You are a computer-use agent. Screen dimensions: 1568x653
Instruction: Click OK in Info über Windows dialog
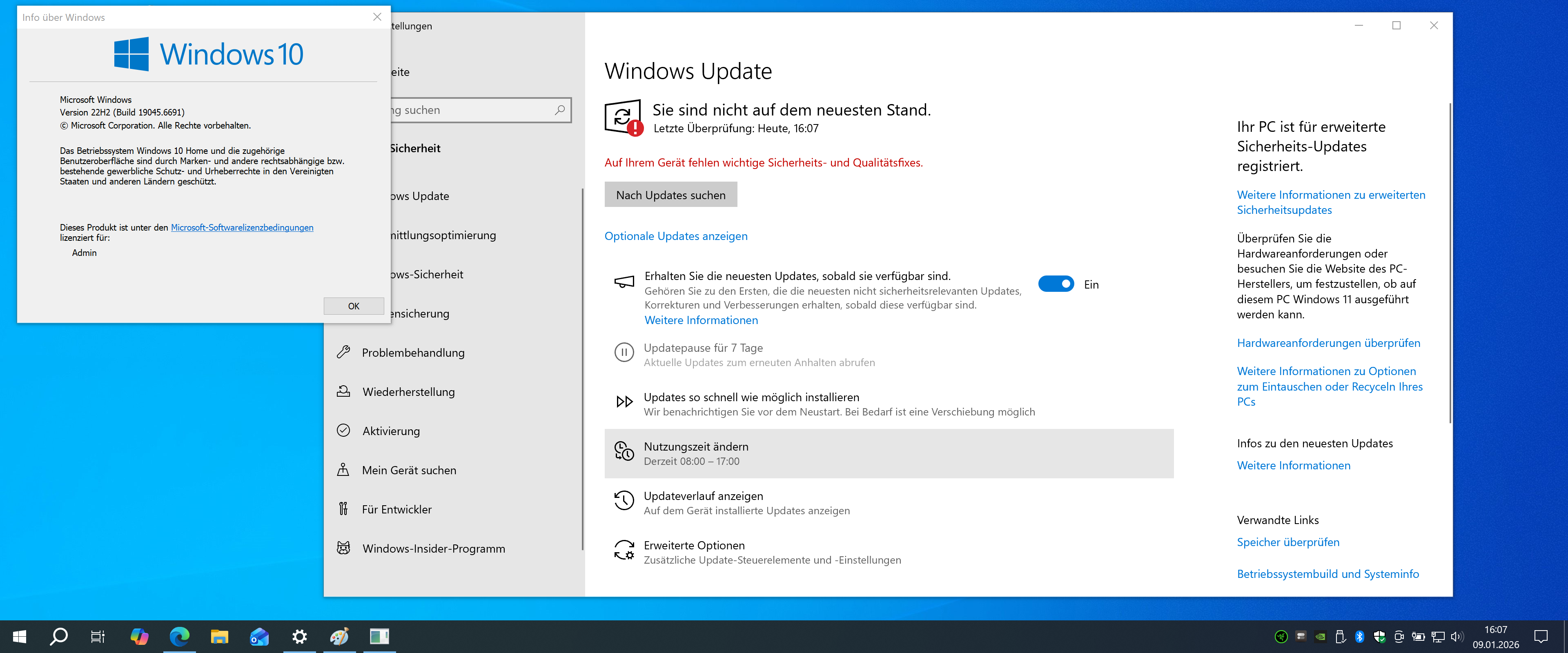click(354, 306)
